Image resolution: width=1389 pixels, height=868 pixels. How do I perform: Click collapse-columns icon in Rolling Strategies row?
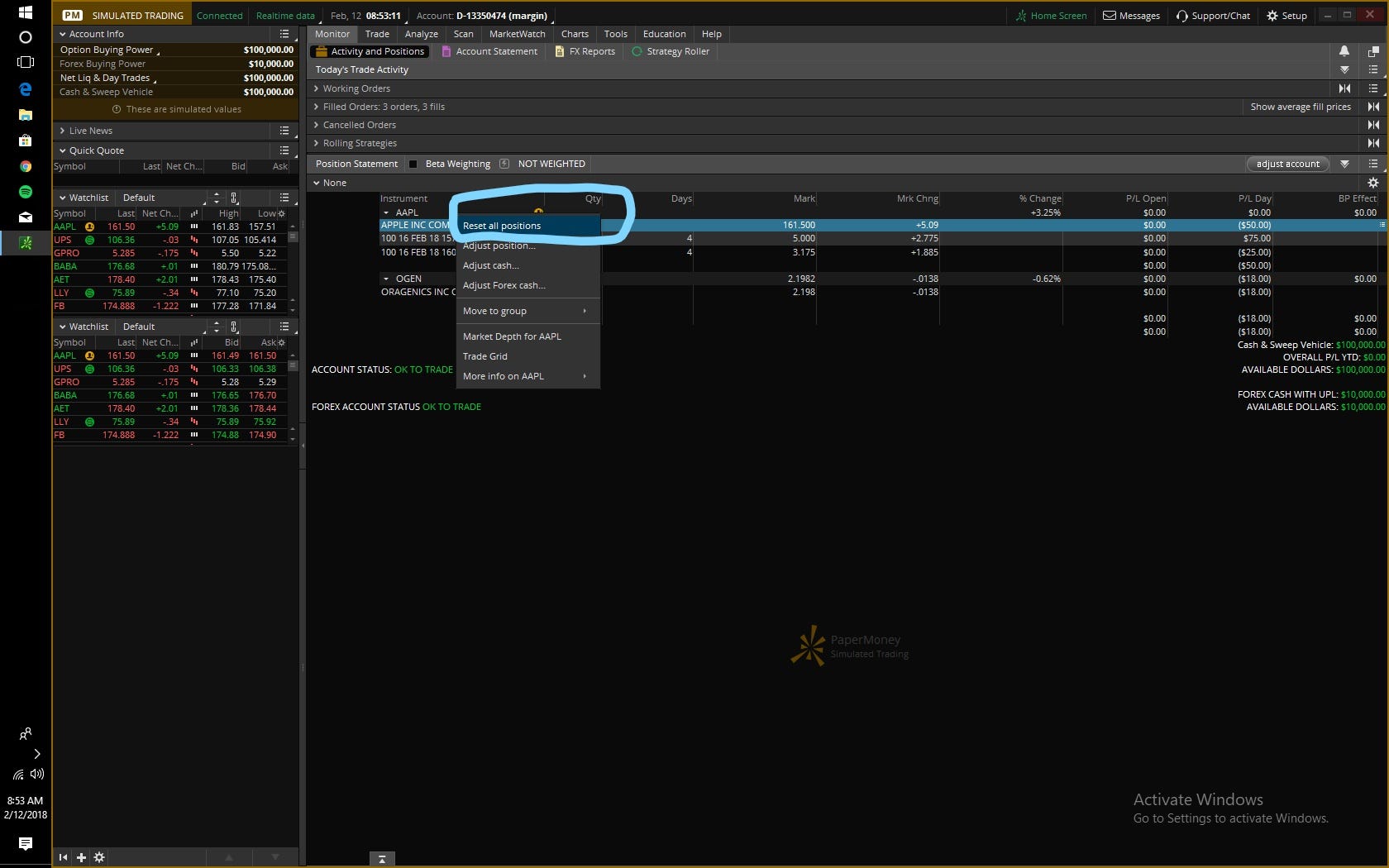tap(1373, 143)
